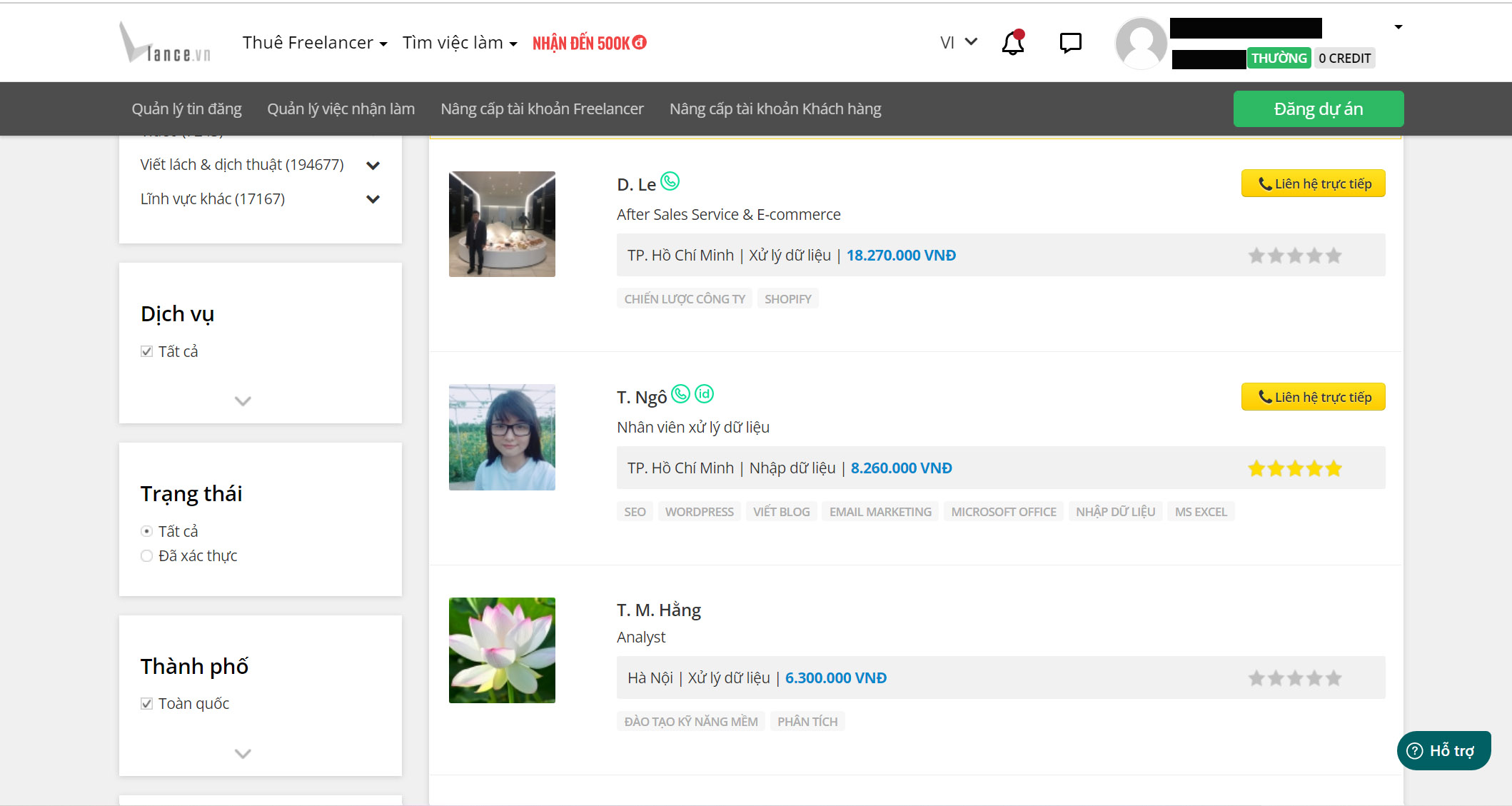Click the Đăng dự án button
This screenshot has width=1512, height=806.
pos(1318,109)
